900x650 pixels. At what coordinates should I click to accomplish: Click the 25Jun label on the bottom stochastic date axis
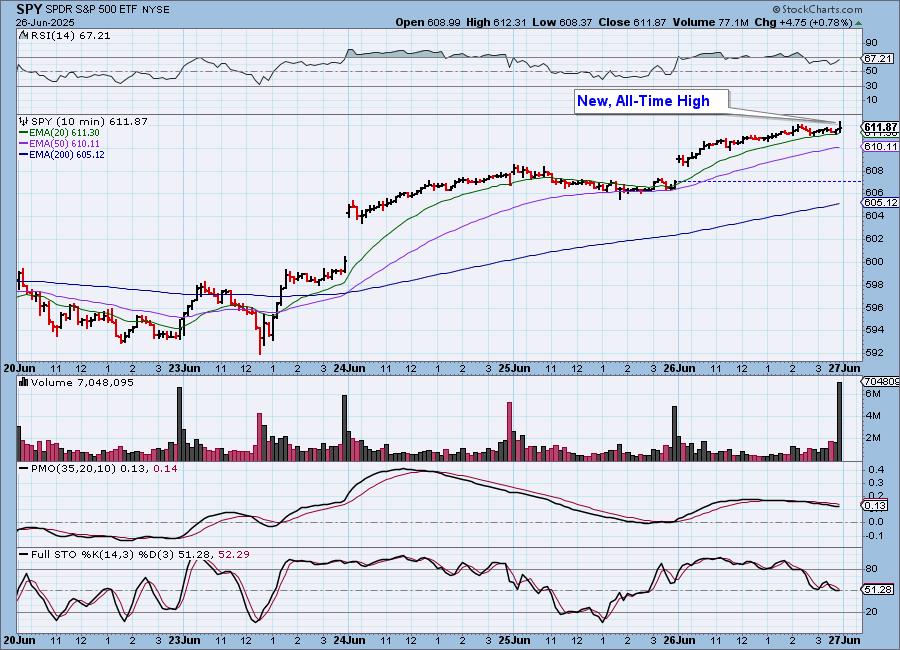click(514, 640)
